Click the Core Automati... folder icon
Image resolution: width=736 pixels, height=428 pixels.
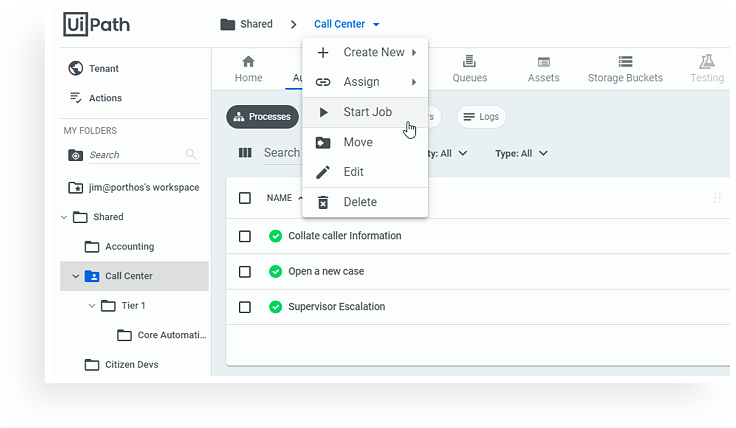pyautogui.click(x=124, y=335)
